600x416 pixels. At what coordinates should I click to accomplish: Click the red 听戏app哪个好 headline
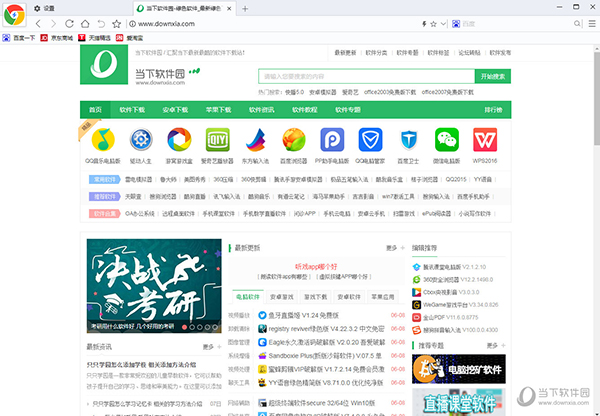pos(316,267)
